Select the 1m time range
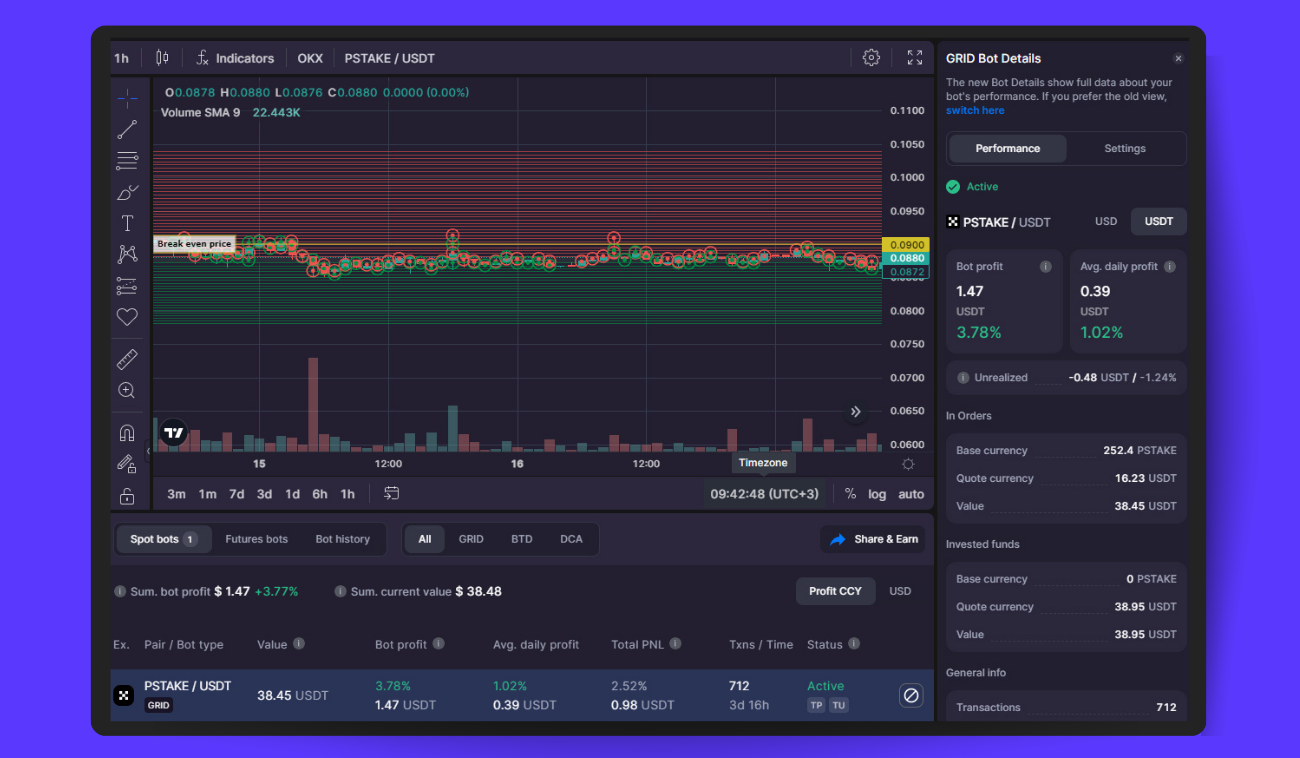Screen dimensions: 1300x758 207,494
